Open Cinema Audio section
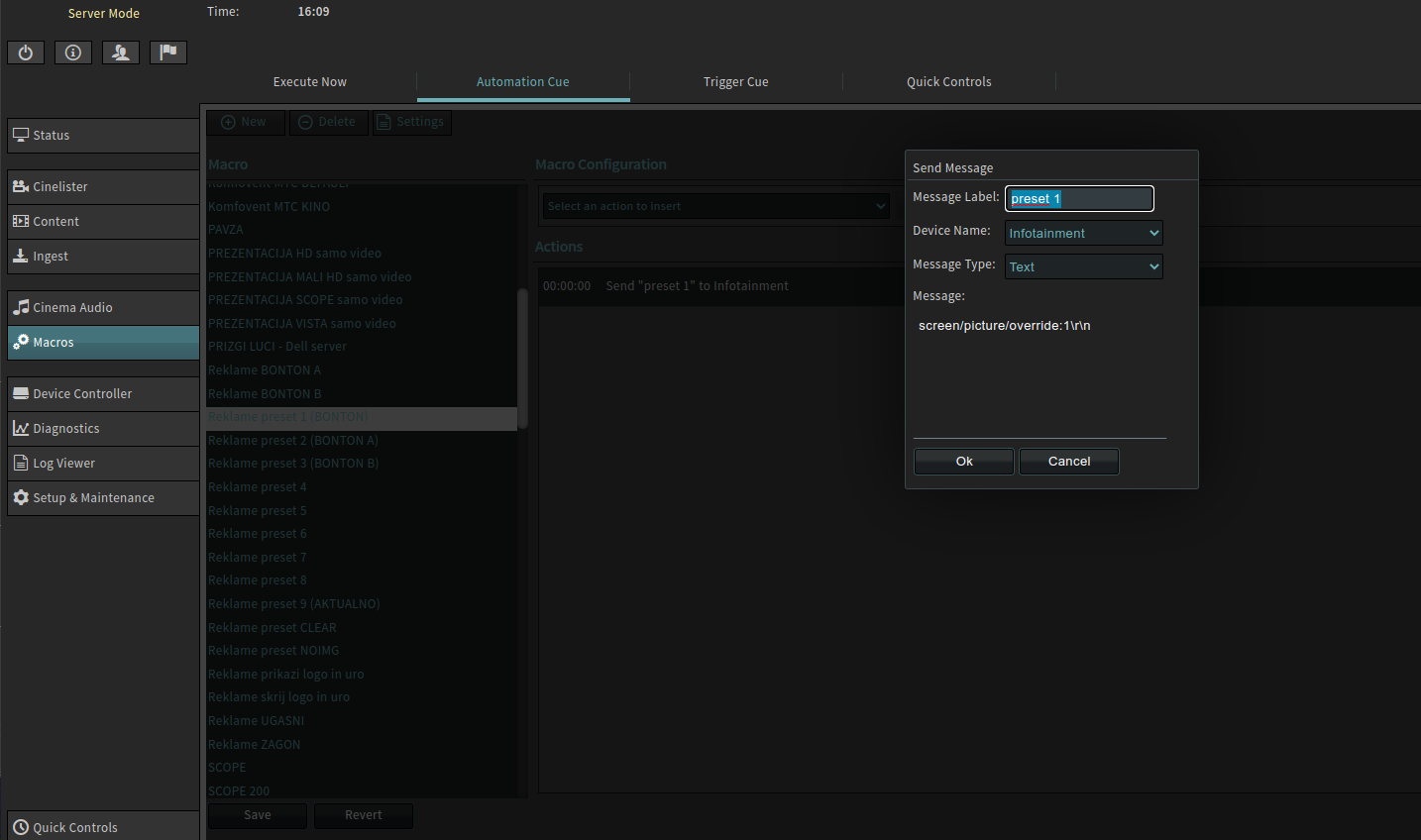 click(x=103, y=308)
